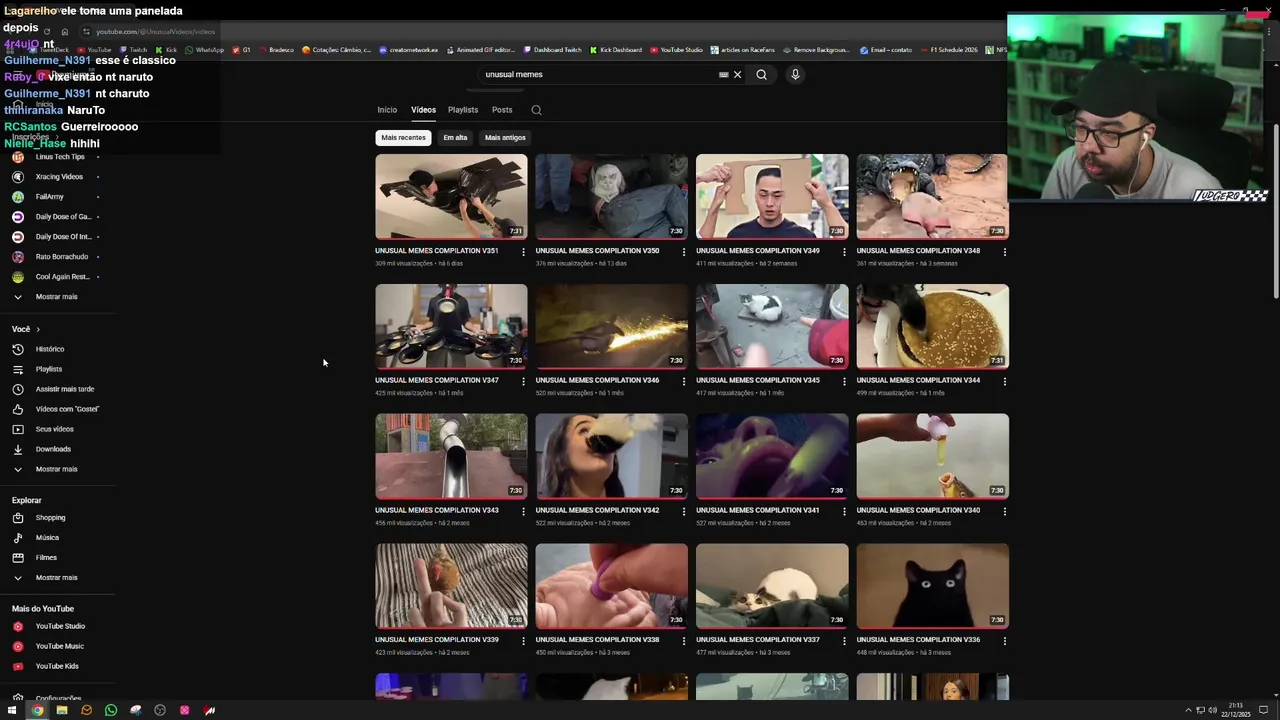1280x720 pixels.
Task: Search within channel using magnifier icon
Action: (536, 110)
